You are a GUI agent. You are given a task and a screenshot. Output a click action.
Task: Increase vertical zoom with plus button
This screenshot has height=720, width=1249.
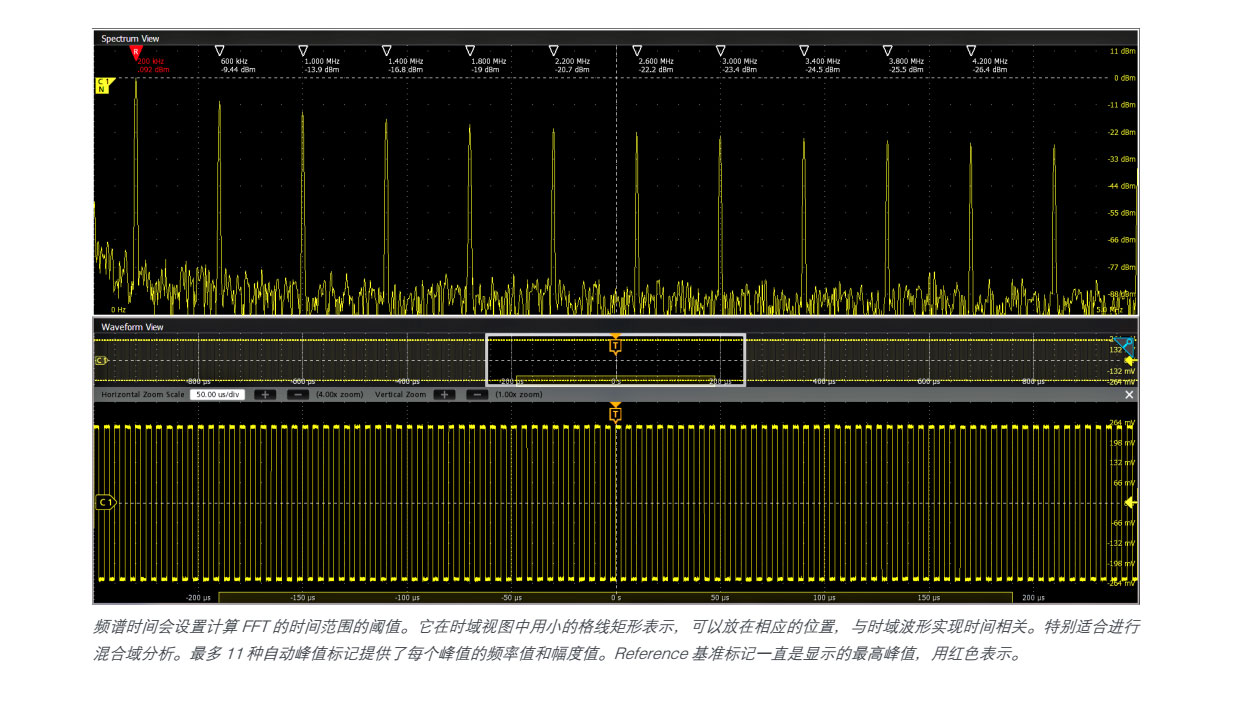(x=444, y=395)
